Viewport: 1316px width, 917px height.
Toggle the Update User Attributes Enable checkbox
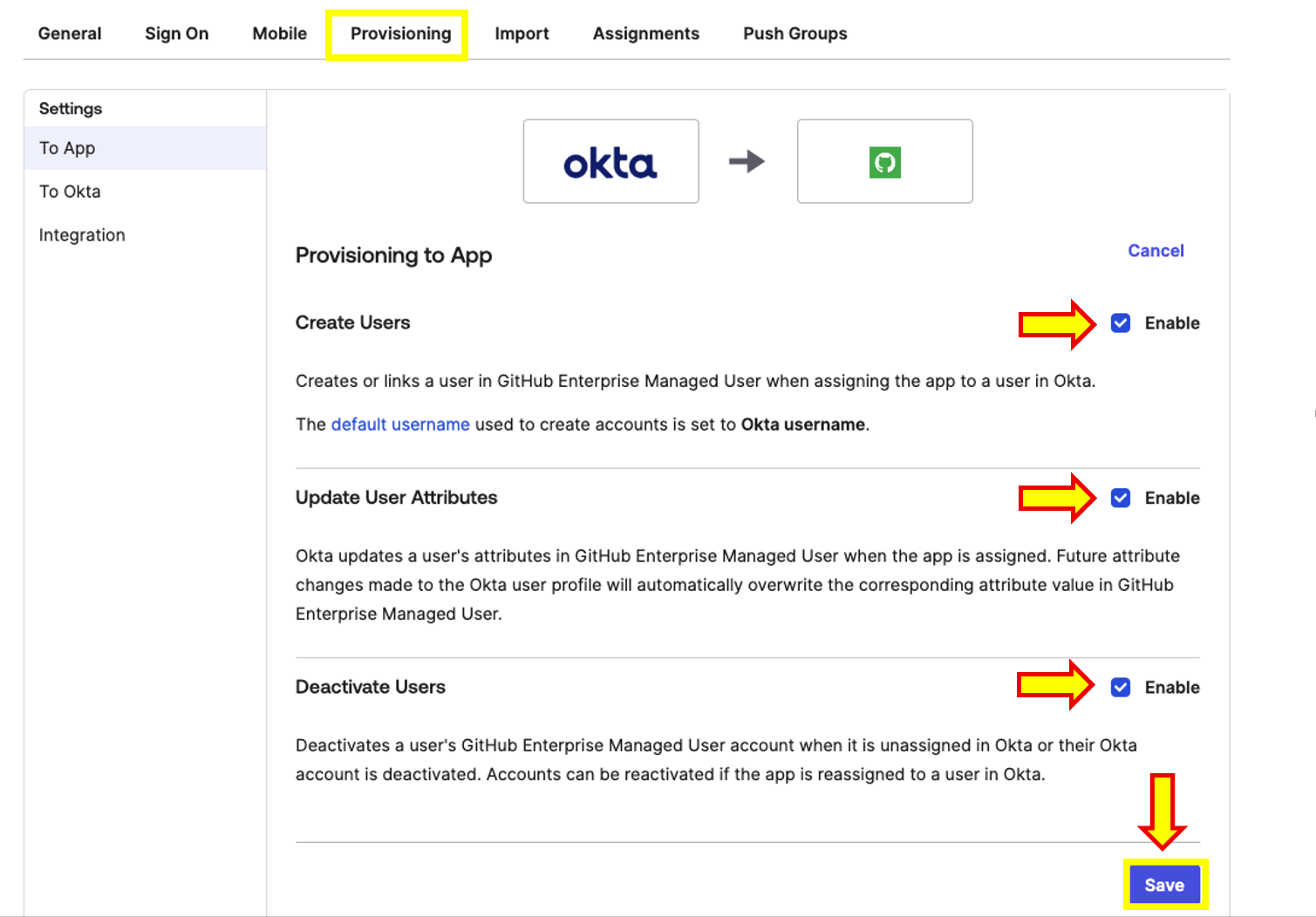point(1121,498)
